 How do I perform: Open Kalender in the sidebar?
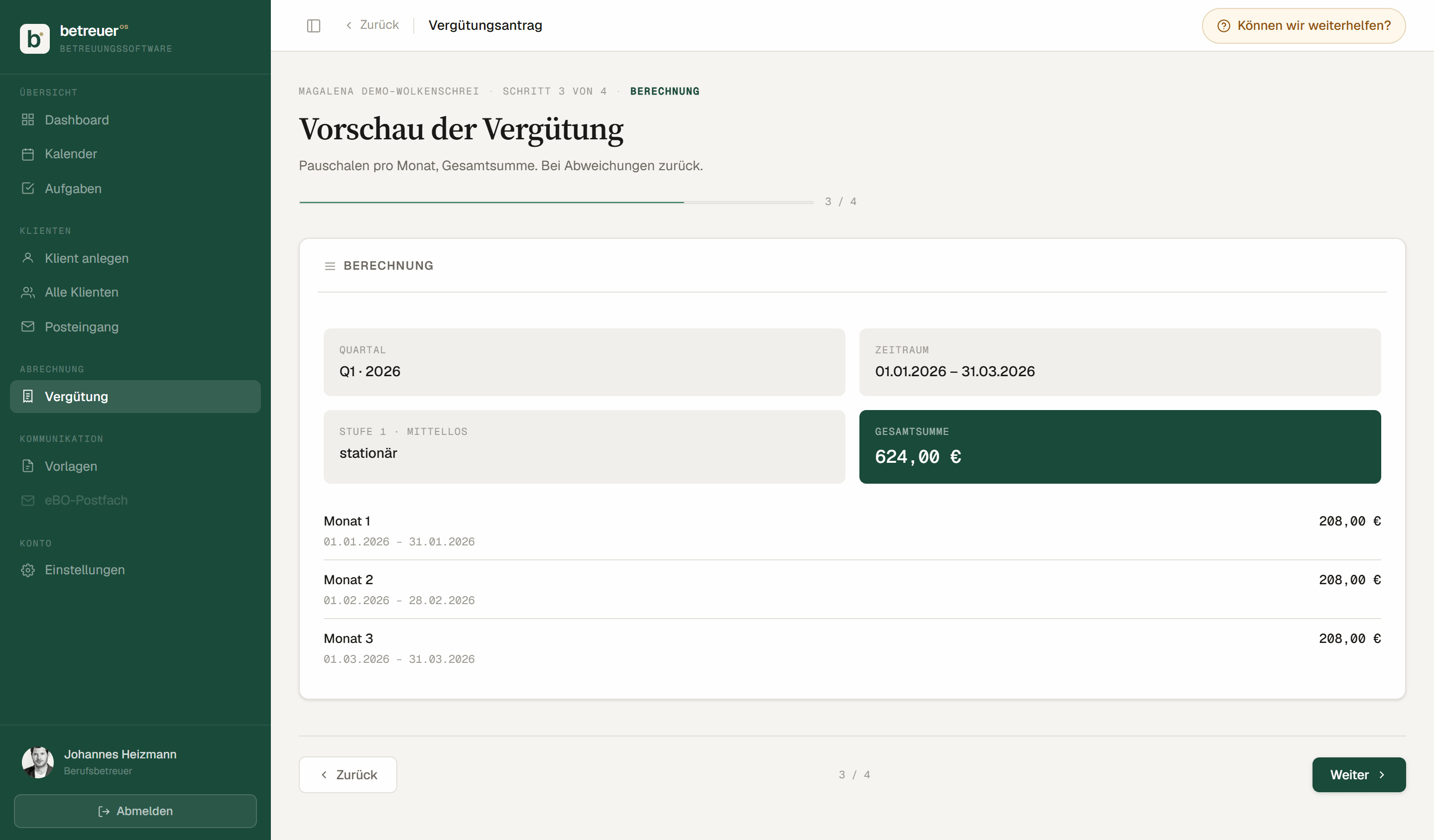(x=135, y=154)
